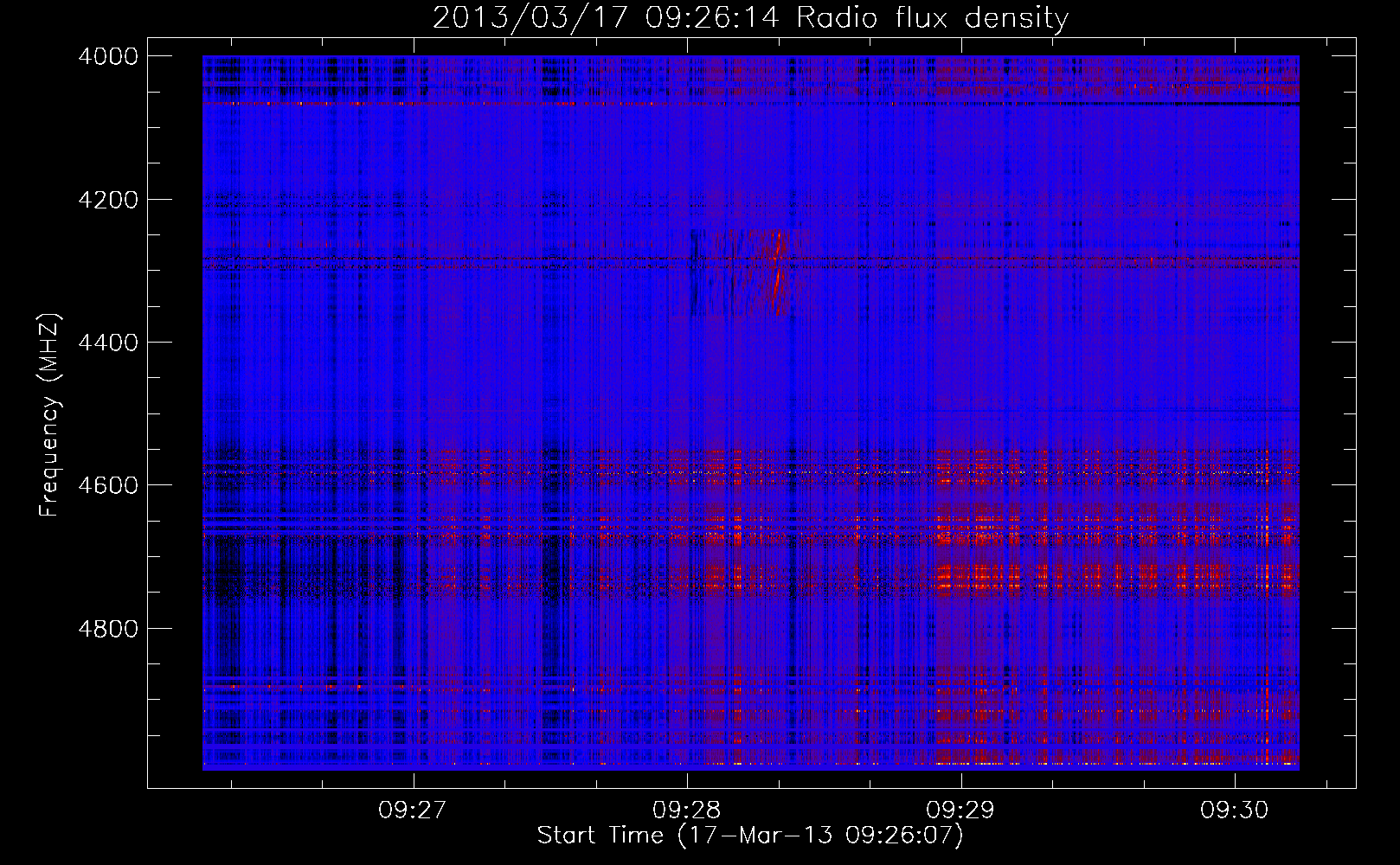Select the "Frequency (MHZ)" y-axis label
Image resolution: width=1400 pixels, height=865 pixels.
(50, 415)
